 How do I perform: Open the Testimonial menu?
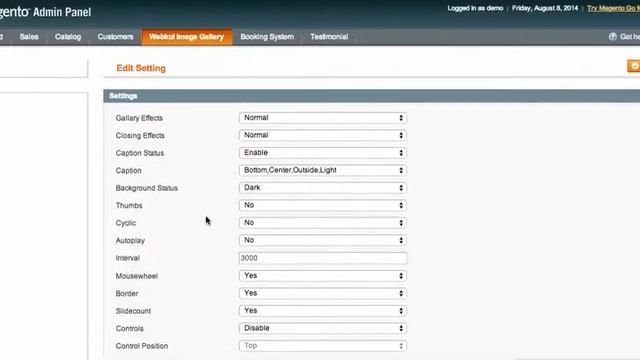[329, 37]
